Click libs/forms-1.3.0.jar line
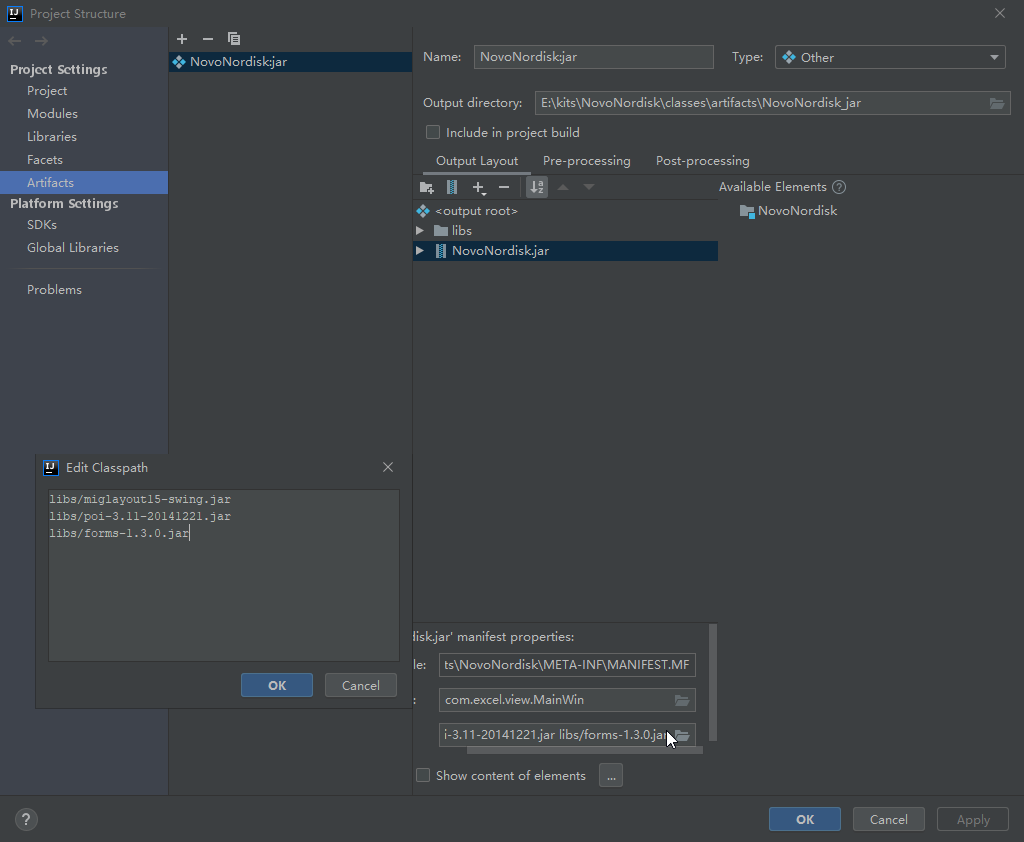 (119, 533)
